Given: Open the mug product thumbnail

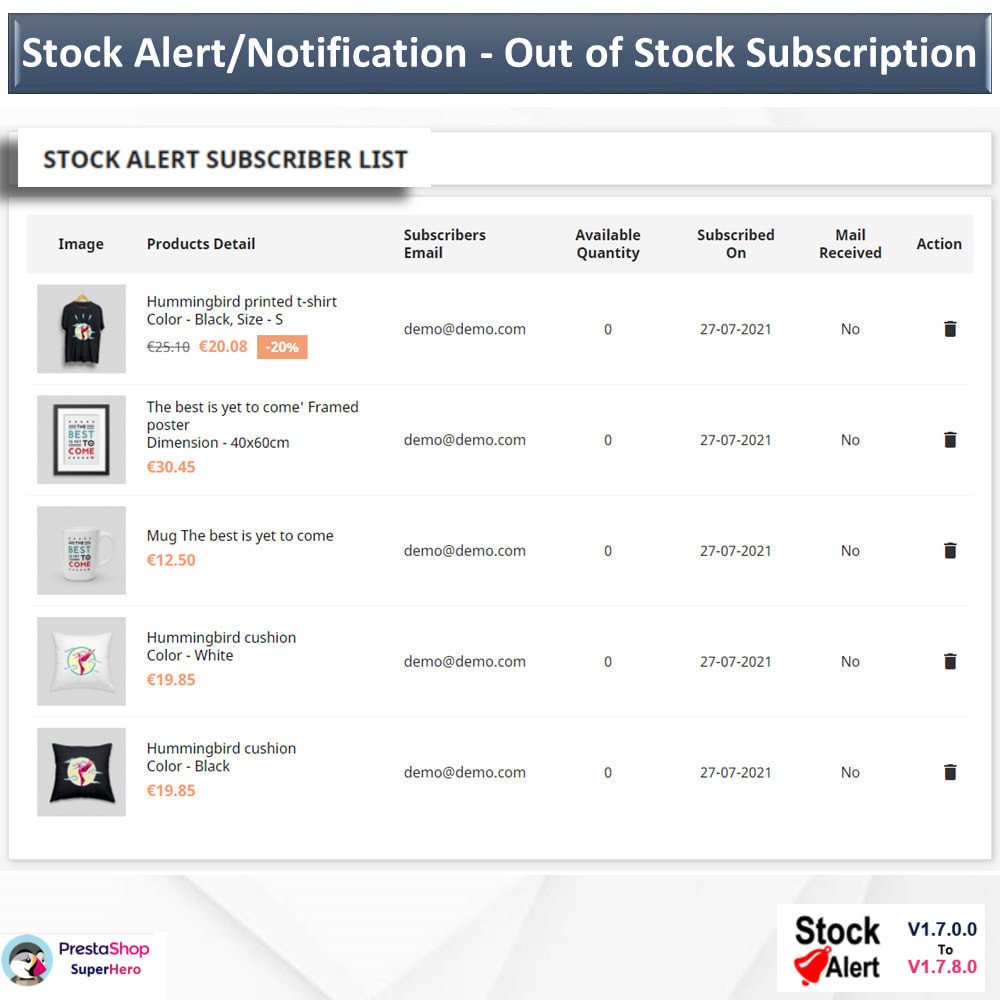Looking at the screenshot, I should coord(81,550).
